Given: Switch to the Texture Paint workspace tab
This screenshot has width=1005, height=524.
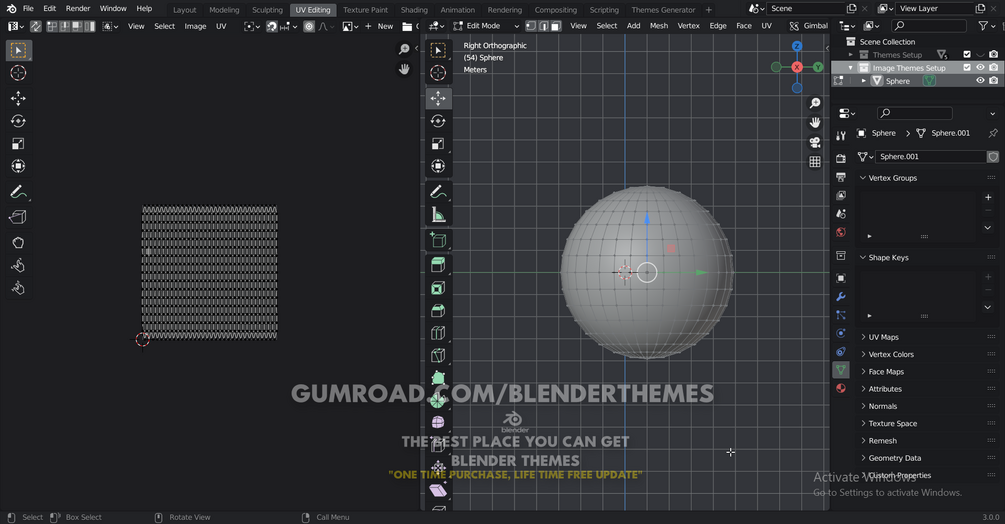Looking at the screenshot, I should pyautogui.click(x=365, y=10).
